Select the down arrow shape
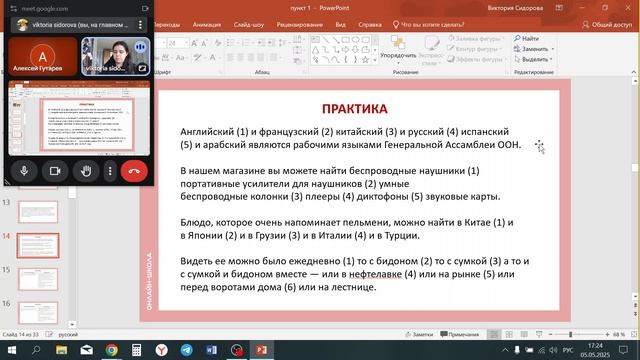The image size is (640, 360). click(x=356, y=50)
